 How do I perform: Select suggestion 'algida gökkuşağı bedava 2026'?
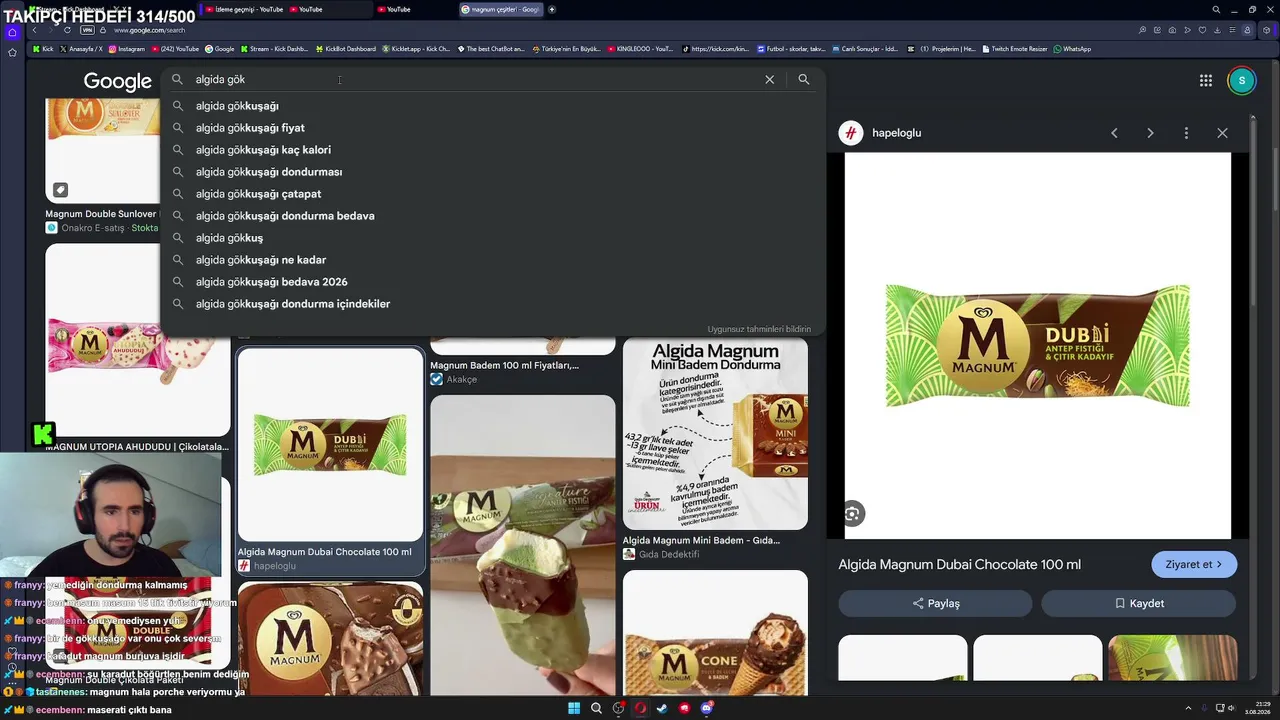coord(493,282)
